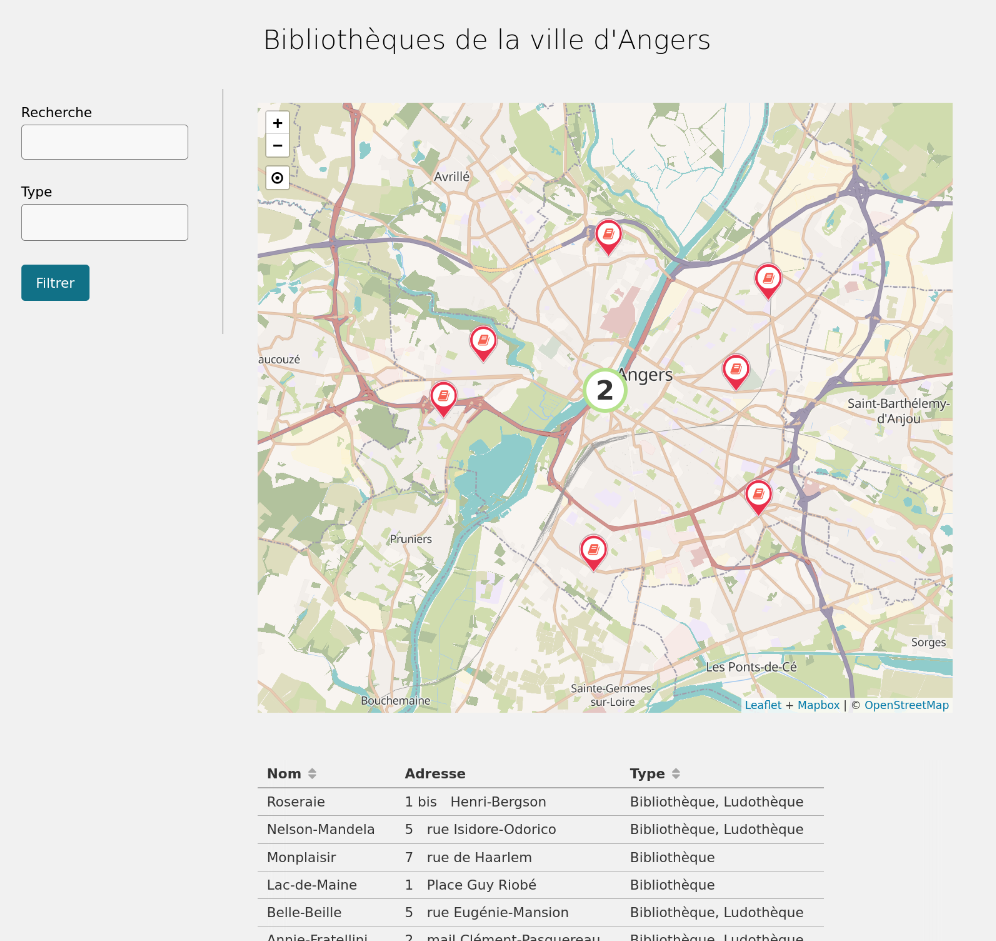Click address 5 rue Eugénie-Mansion
Image resolution: width=996 pixels, height=941 pixels.
(x=487, y=912)
